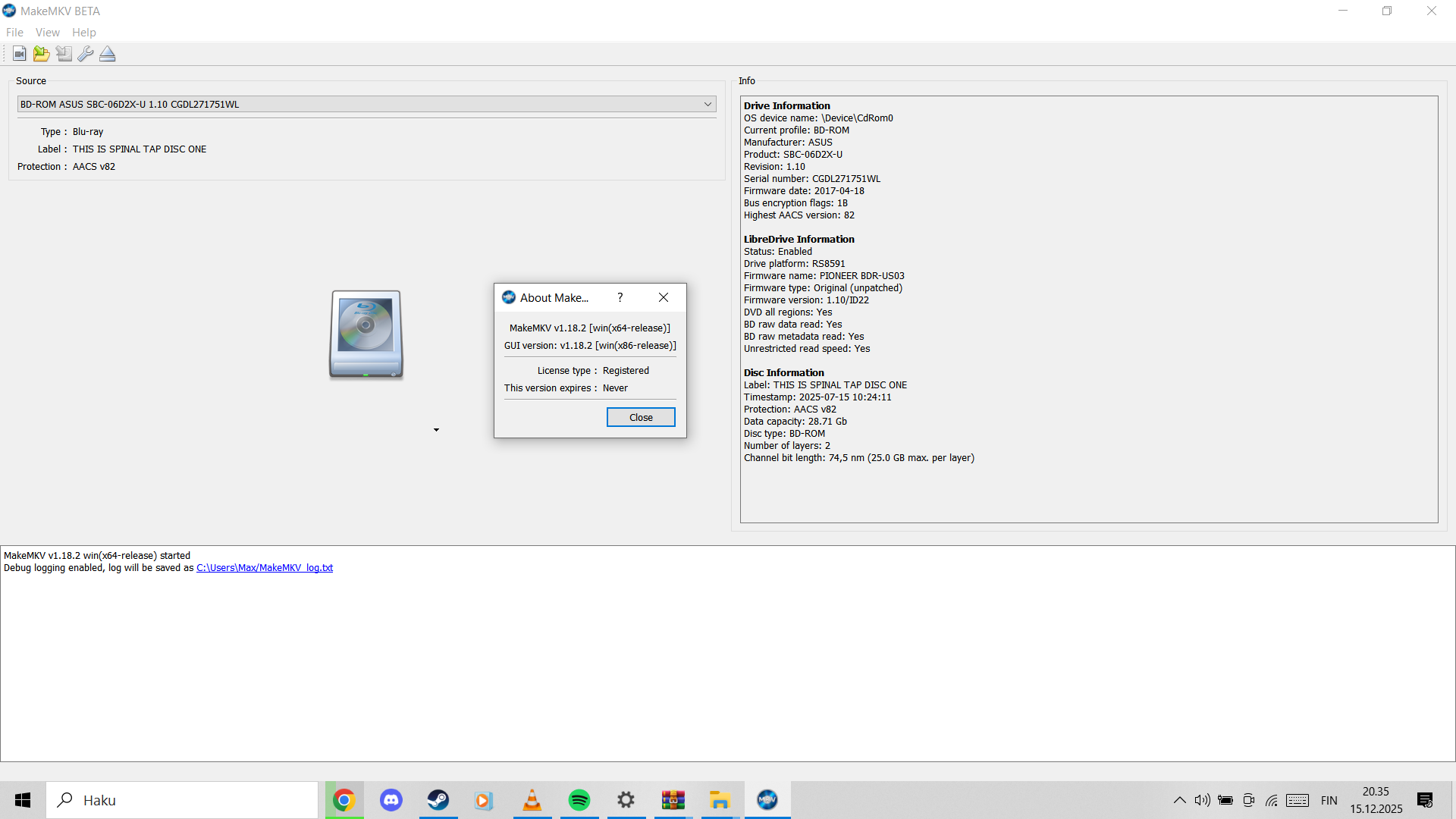Open Preferences with the wrench icon
Image resolution: width=1456 pixels, height=819 pixels.
[86, 54]
